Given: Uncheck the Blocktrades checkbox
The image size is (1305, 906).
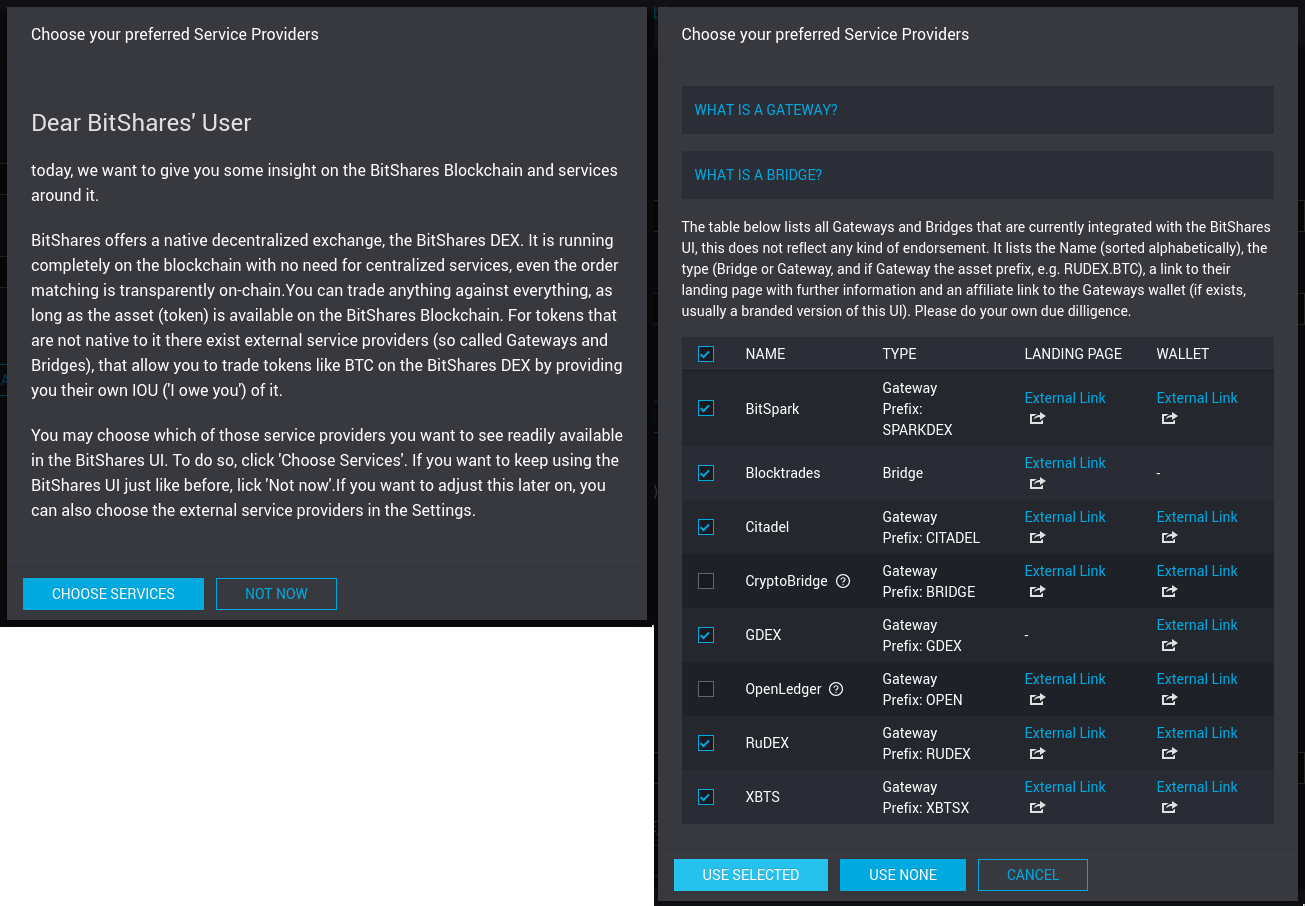Looking at the screenshot, I should pyautogui.click(x=706, y=473).
